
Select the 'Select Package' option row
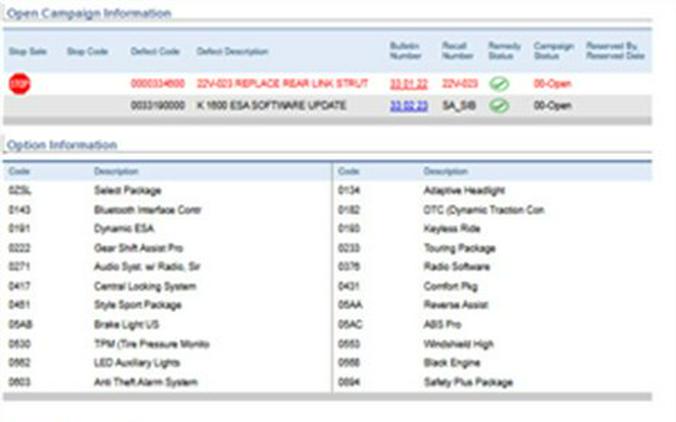(128, 191)
